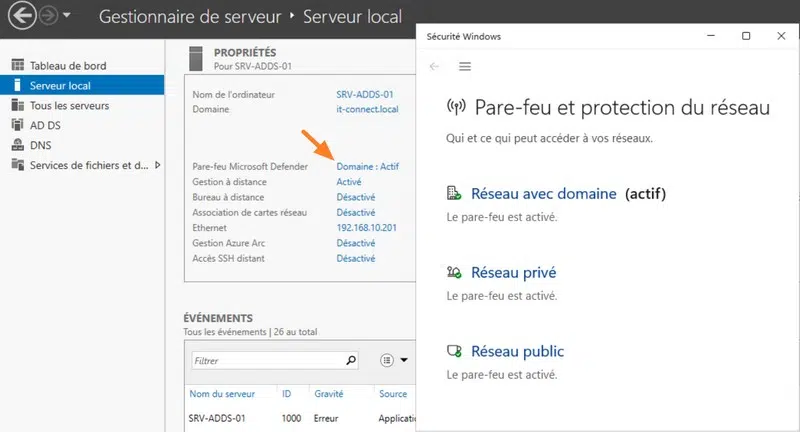Go back with Server Manager back arrow
Viewport: 800px width, 432px height.
pos(22,16)
